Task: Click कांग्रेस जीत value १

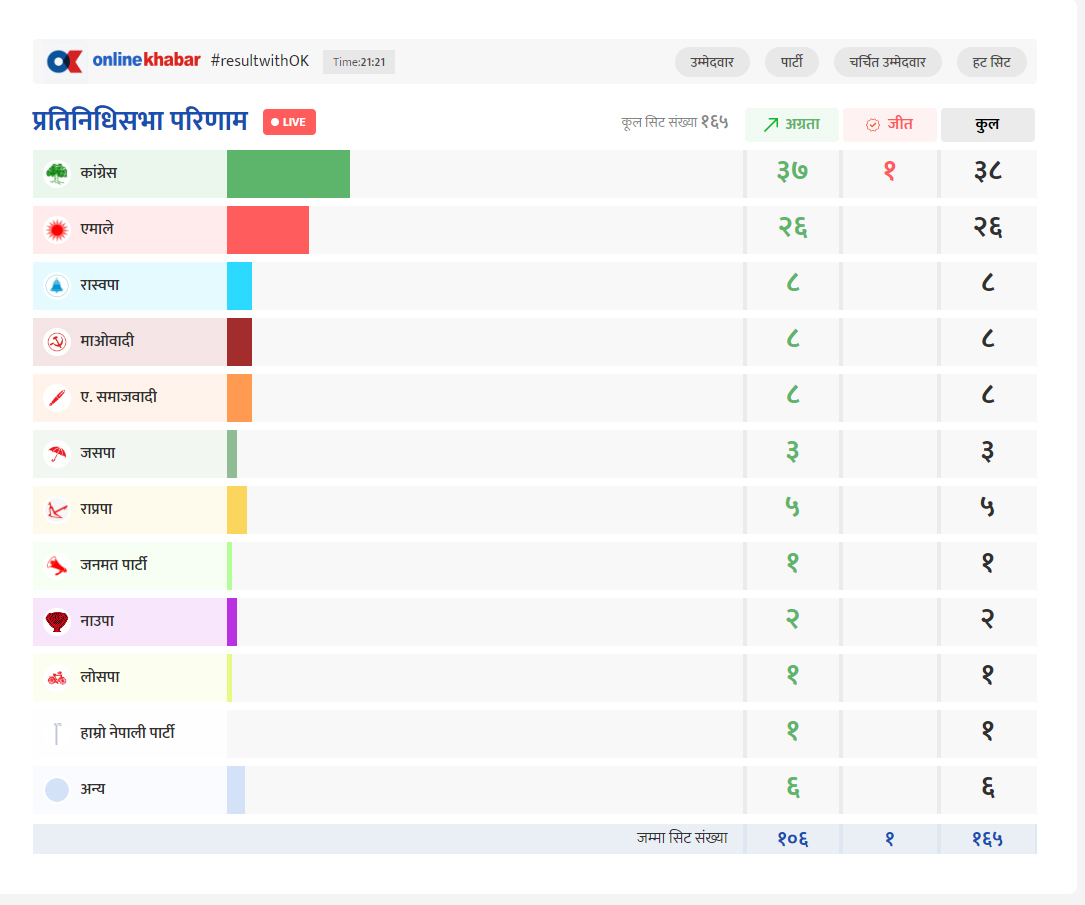Action: pos(890,171)
